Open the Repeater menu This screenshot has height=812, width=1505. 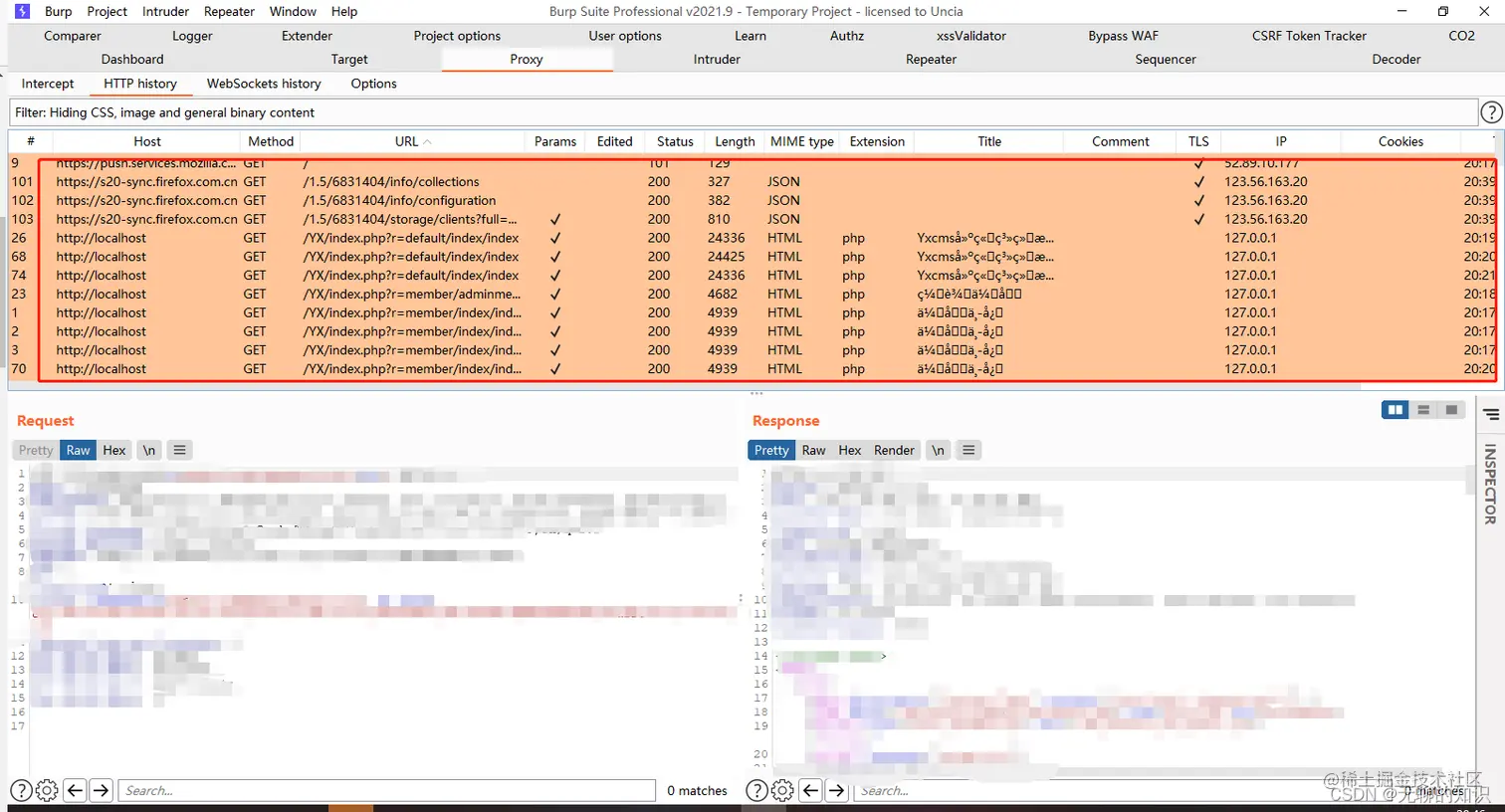tap(229, 11)
